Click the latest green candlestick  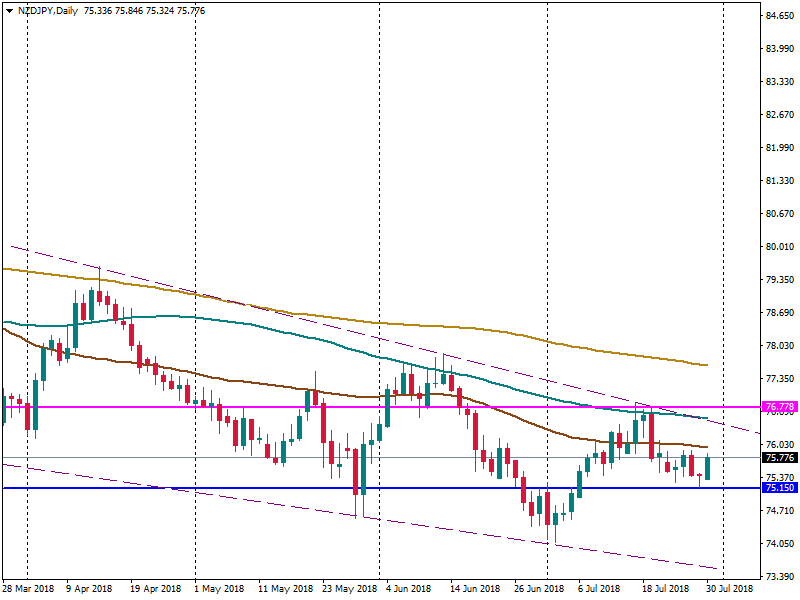coord(708,467)
